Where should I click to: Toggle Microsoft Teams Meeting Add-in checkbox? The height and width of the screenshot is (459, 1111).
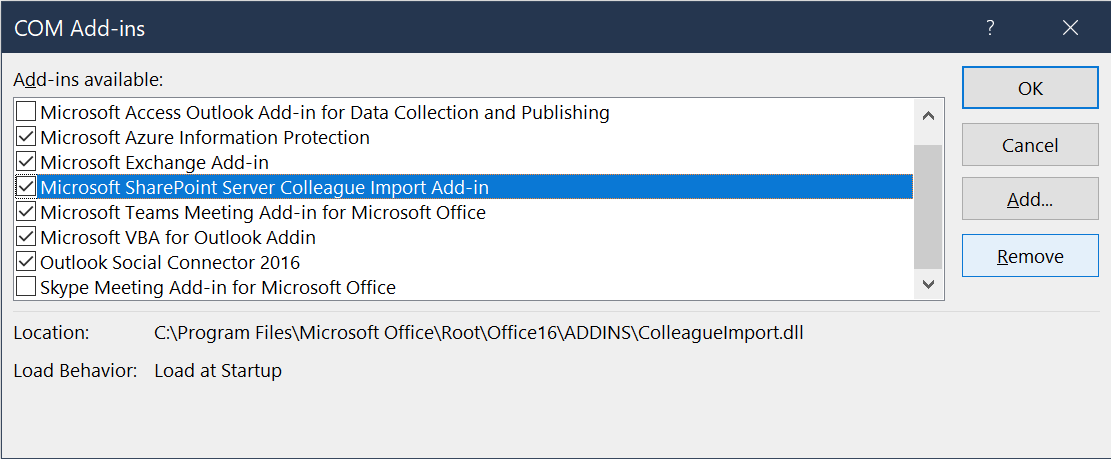(27, 212)
